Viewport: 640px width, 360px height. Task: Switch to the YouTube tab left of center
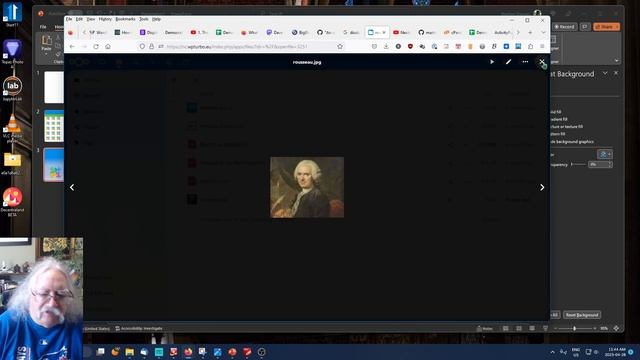click(199, 32)
